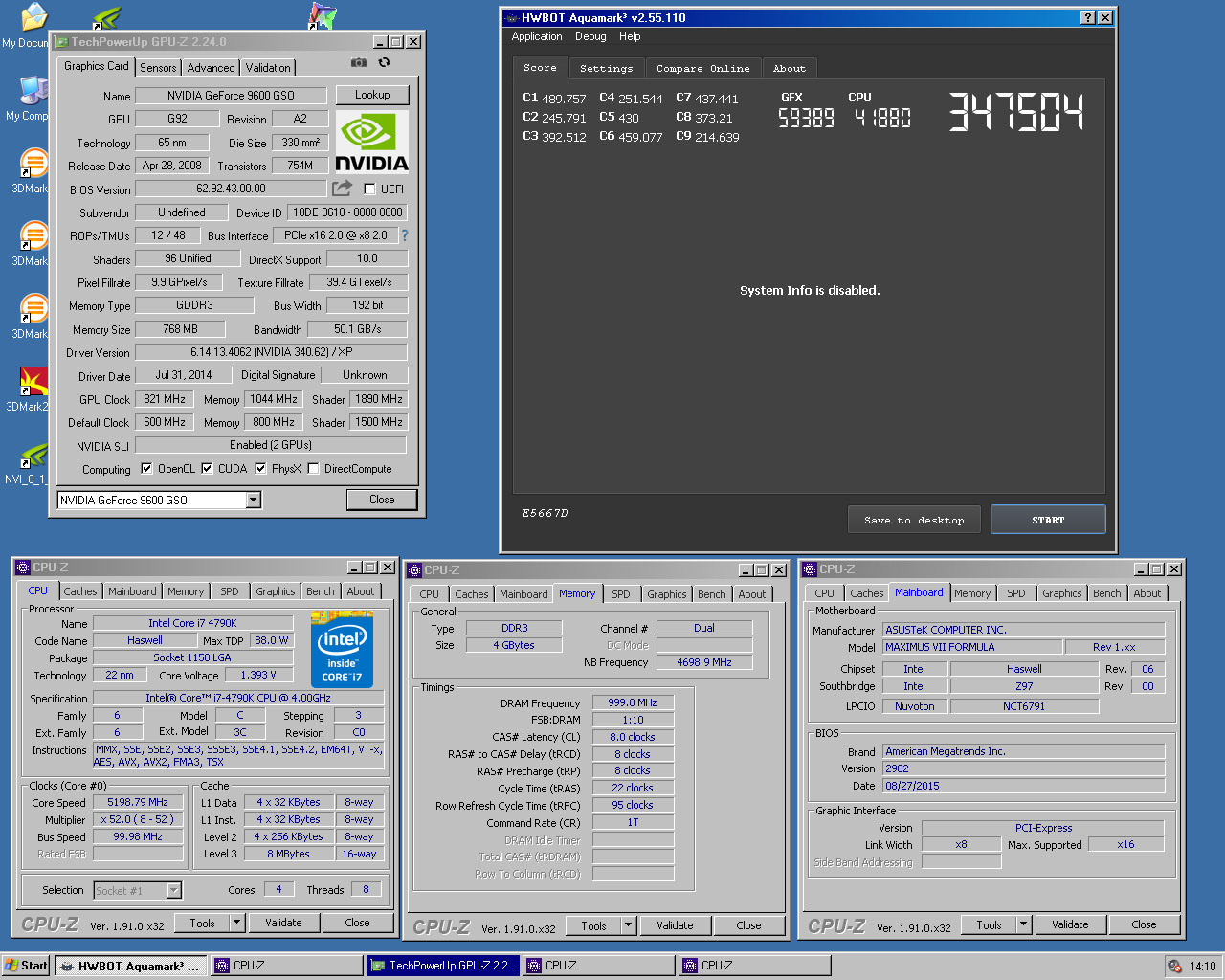Open the SPD tab in CPU-Z Memory window
This screenshot has width=1225, height=980.
point(621,594)
